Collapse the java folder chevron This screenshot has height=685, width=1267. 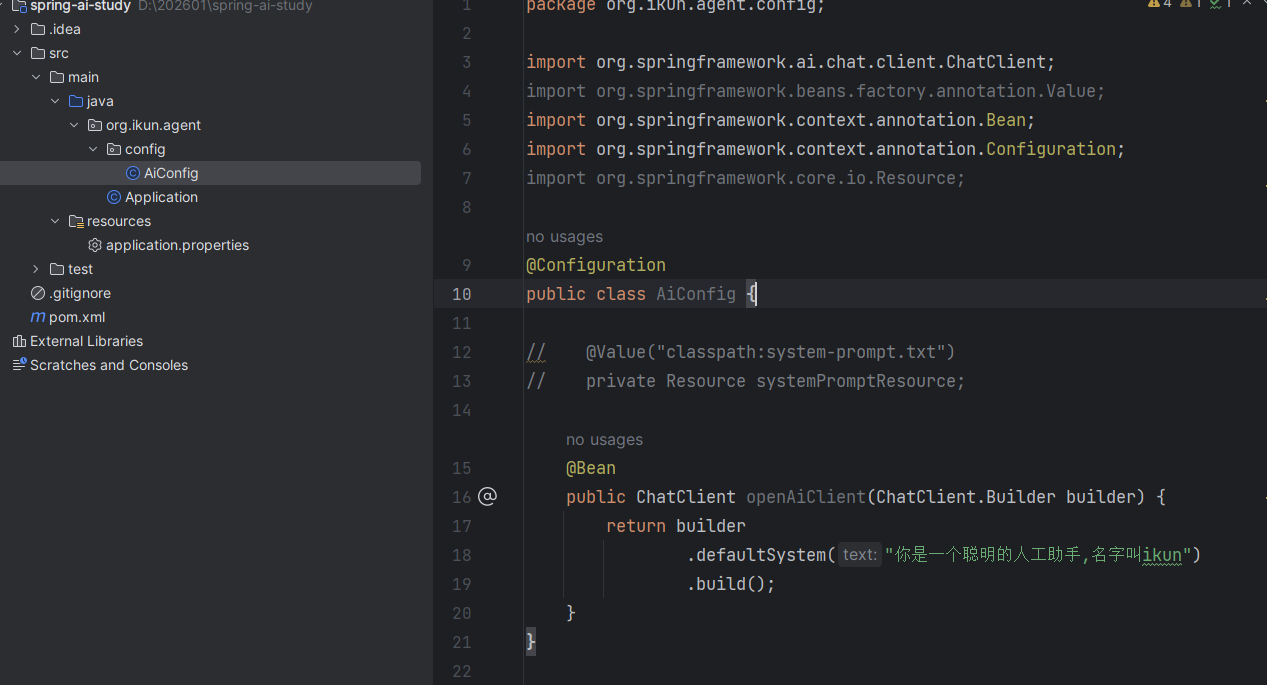point(55,101)
